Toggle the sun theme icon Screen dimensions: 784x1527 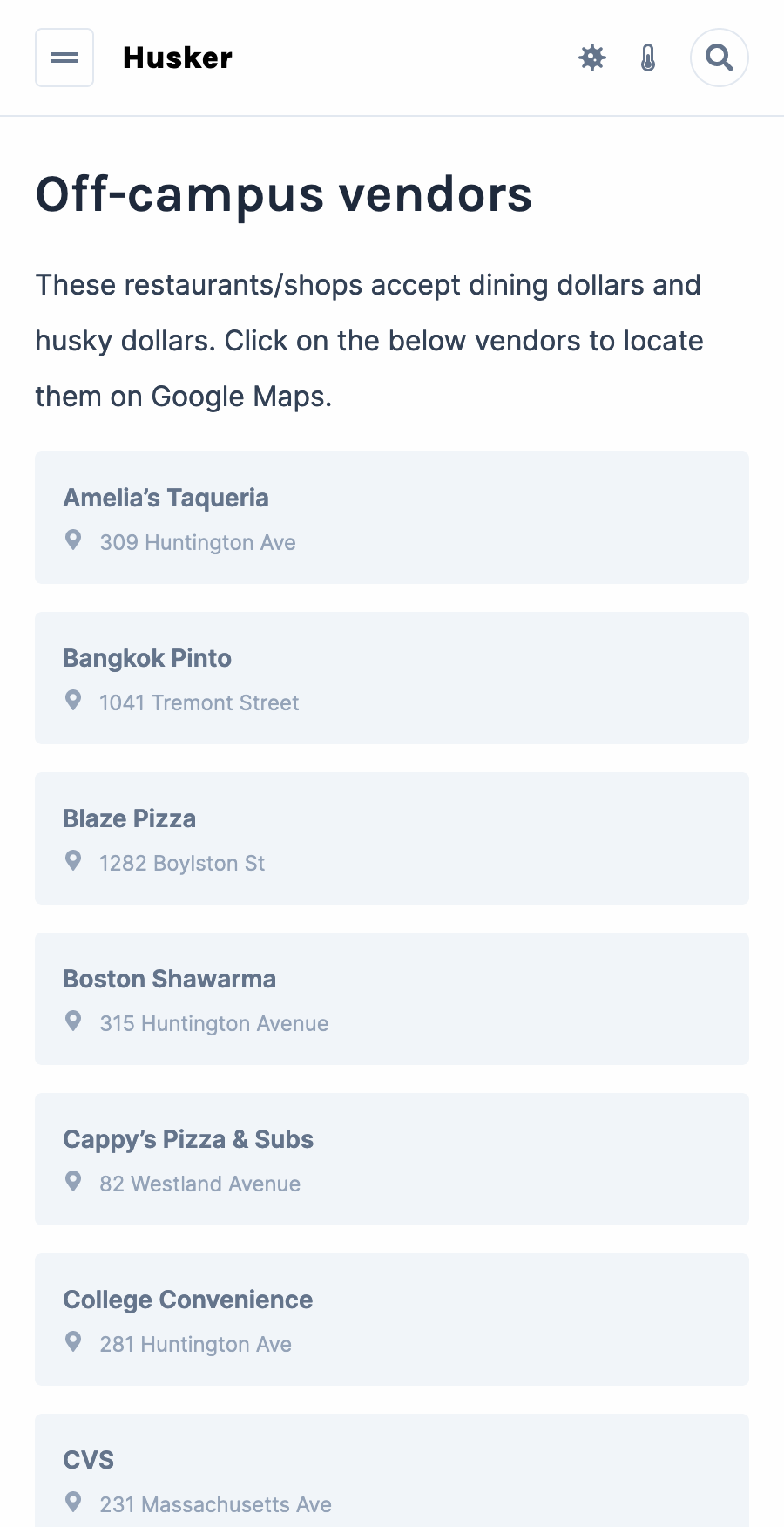point(592,58)
